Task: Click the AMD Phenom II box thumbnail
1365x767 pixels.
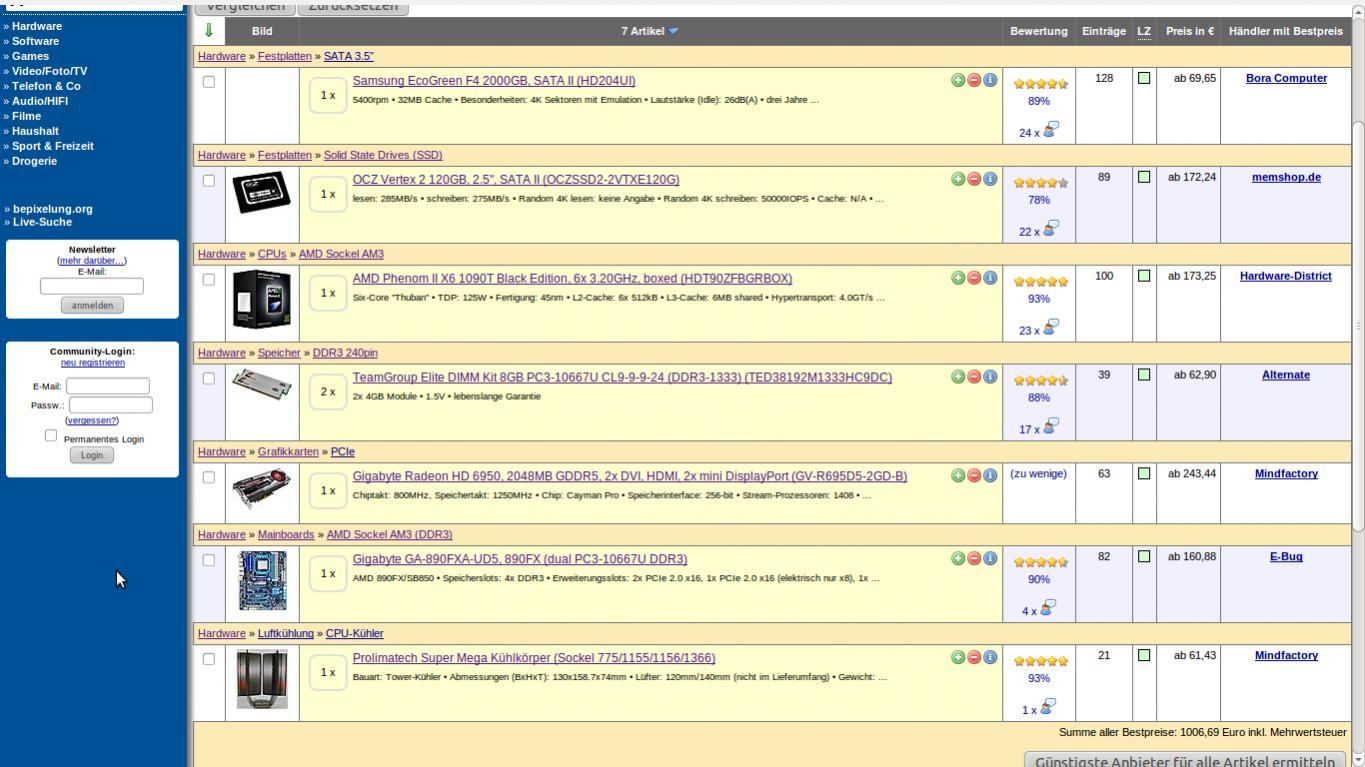Action: [x=261, y=299]
